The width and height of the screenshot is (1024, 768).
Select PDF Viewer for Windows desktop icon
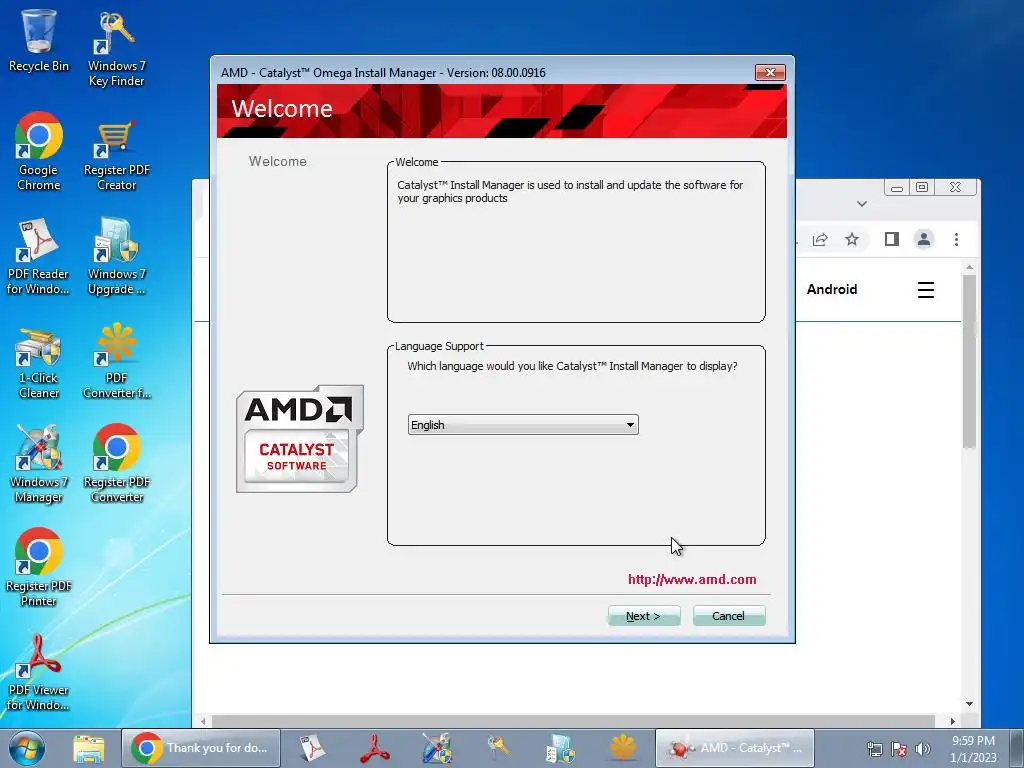38,673
